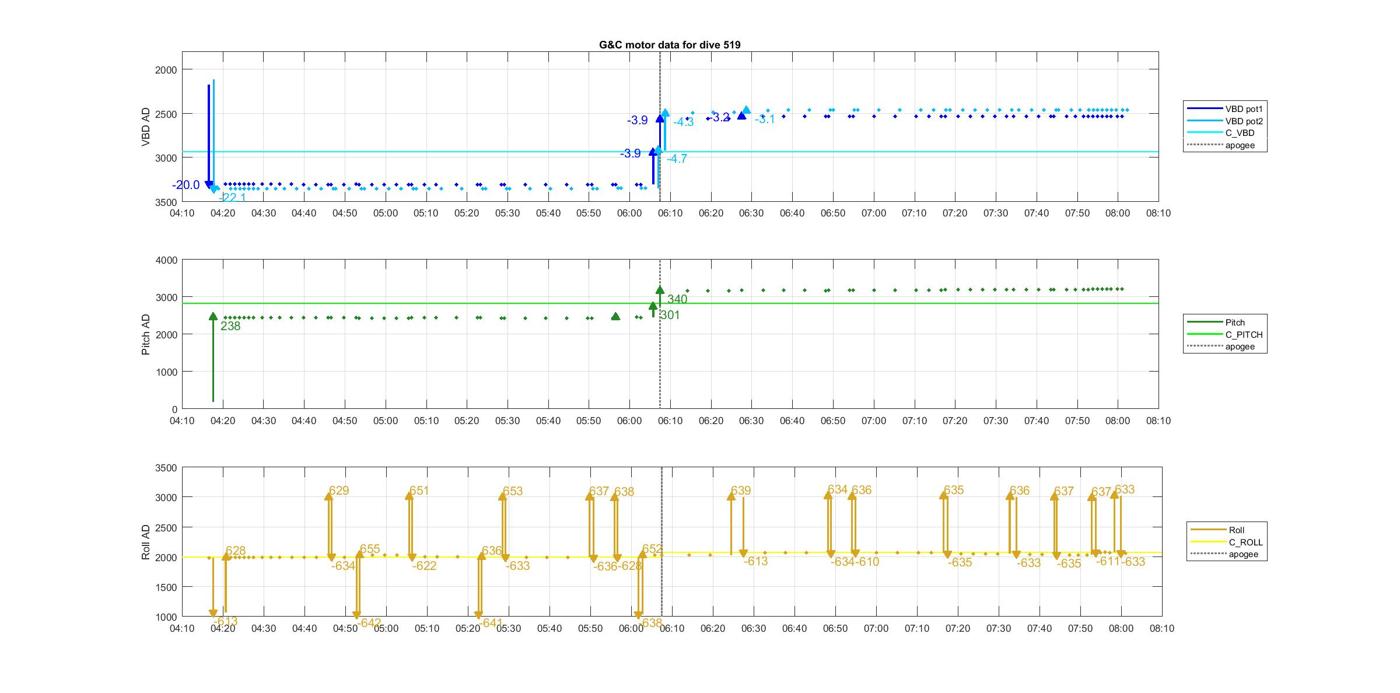Click the '1500' tick on the Roll axis
1400x693 pixels.
coord(165,587)
